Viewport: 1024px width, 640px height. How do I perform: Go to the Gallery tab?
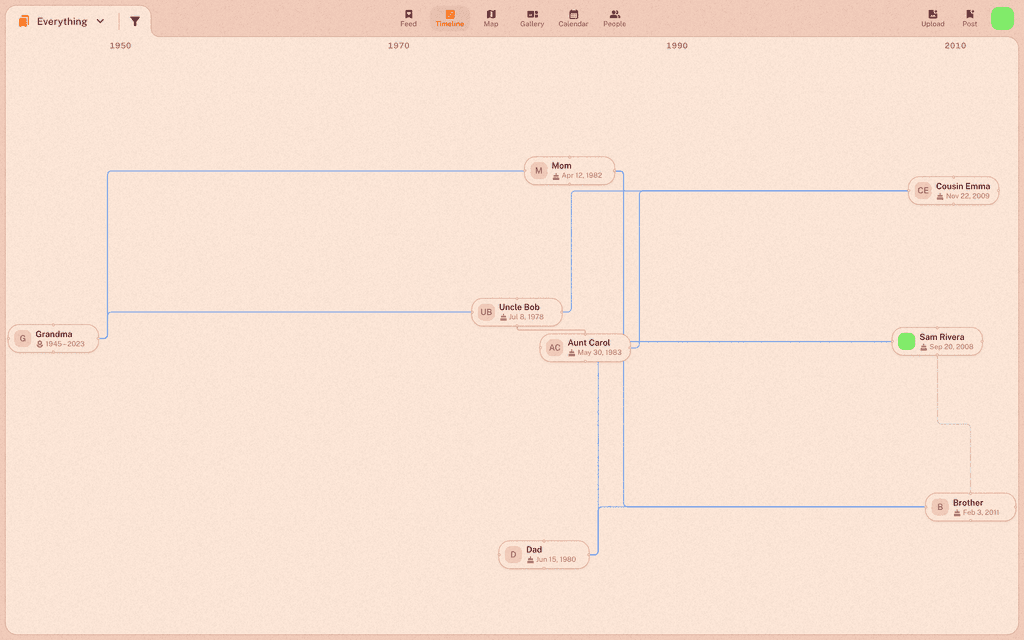[532, 18]
